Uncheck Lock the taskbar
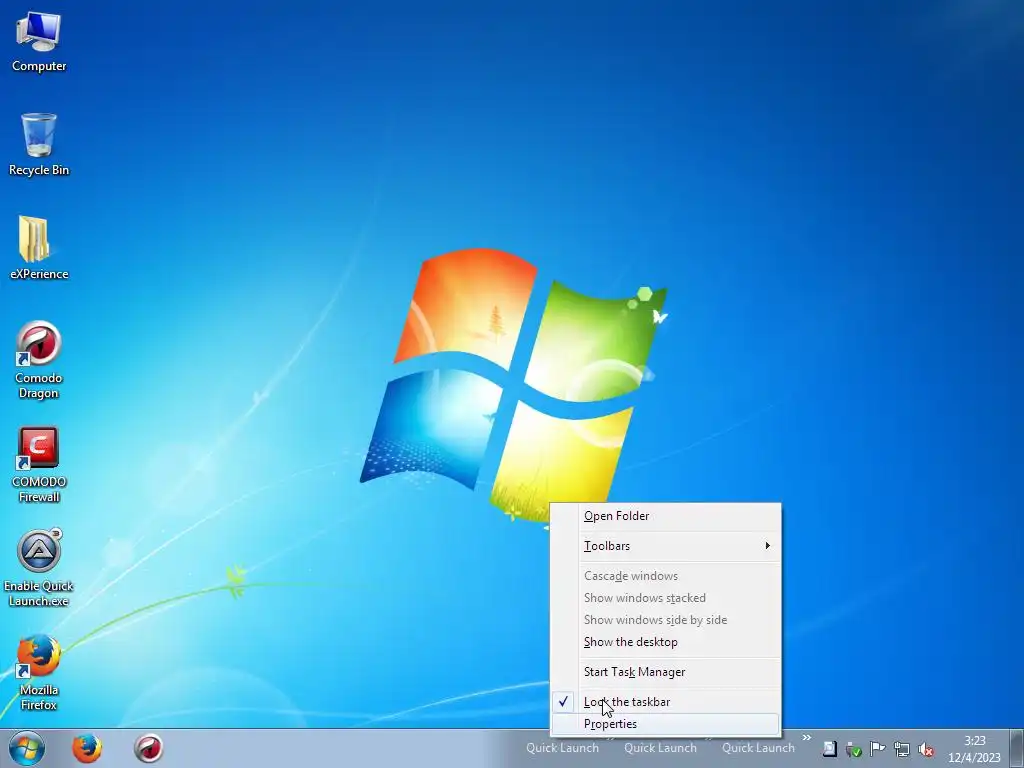1024x768 pixels. pyautogui.click(x=665, y=702)
